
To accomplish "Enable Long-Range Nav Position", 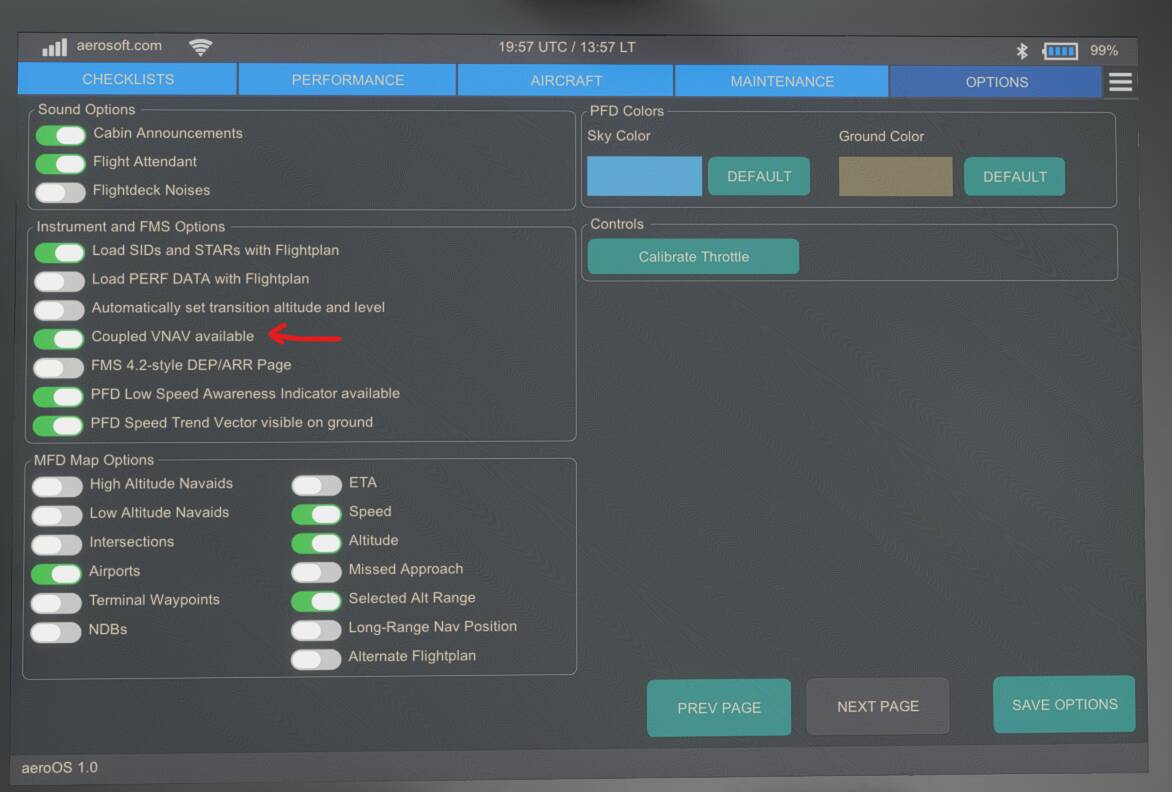I will [x=317, y=630].
